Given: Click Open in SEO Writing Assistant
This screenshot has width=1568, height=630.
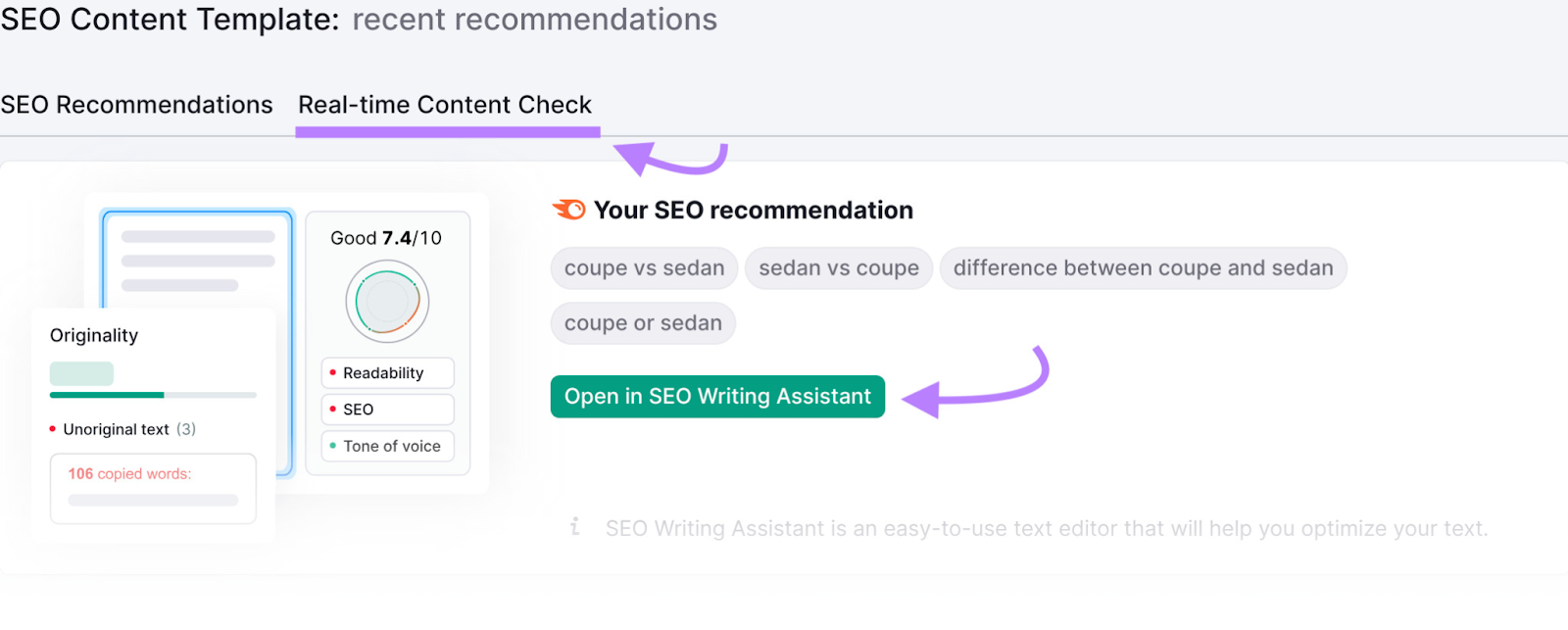Looking at the screenshot, I should point(716,397).
